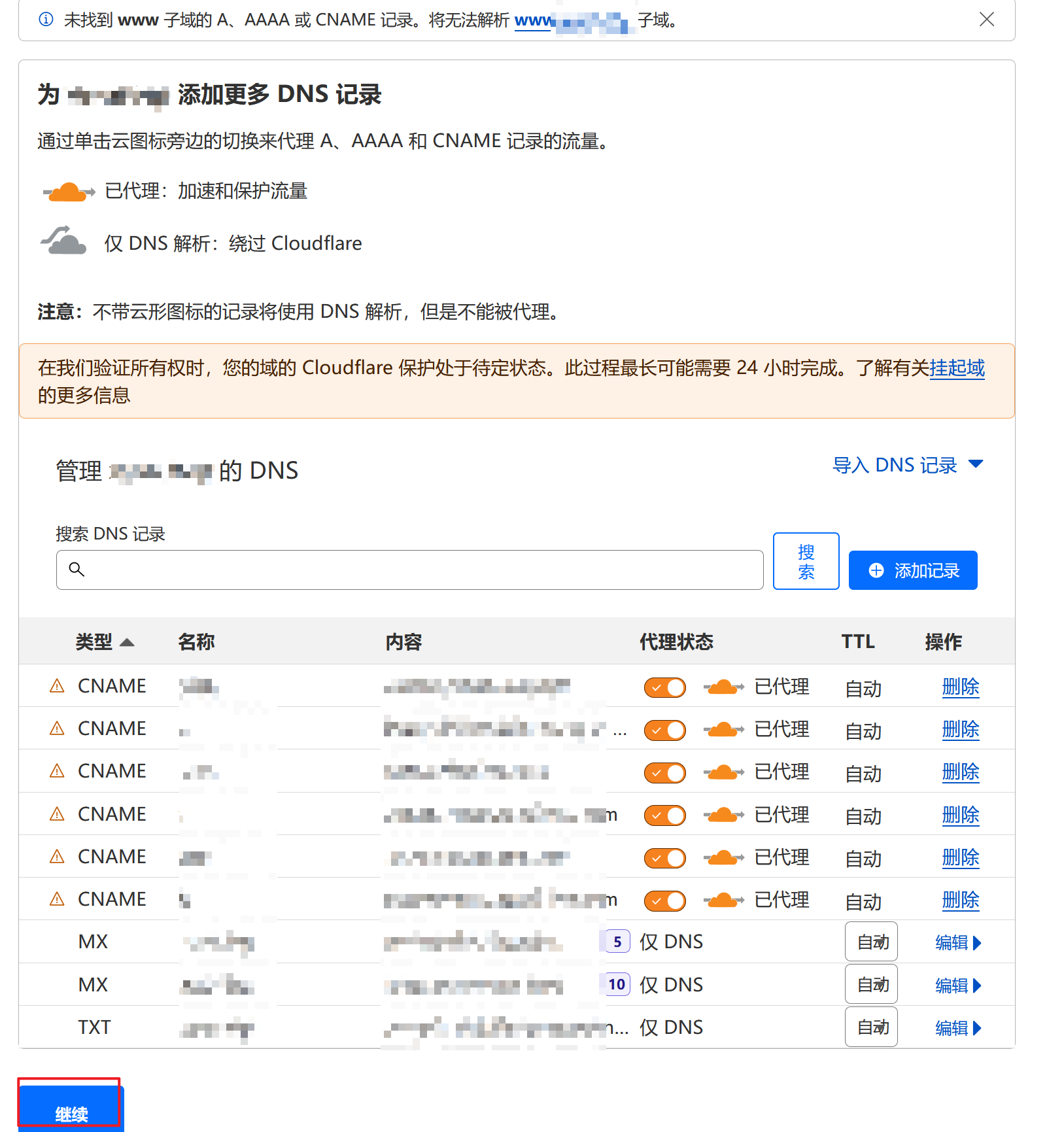The width and height of the screenshot is (1064, 1132).
Task: Expand 编辑 for the first MX record
Action: click(x=957, y=942)
